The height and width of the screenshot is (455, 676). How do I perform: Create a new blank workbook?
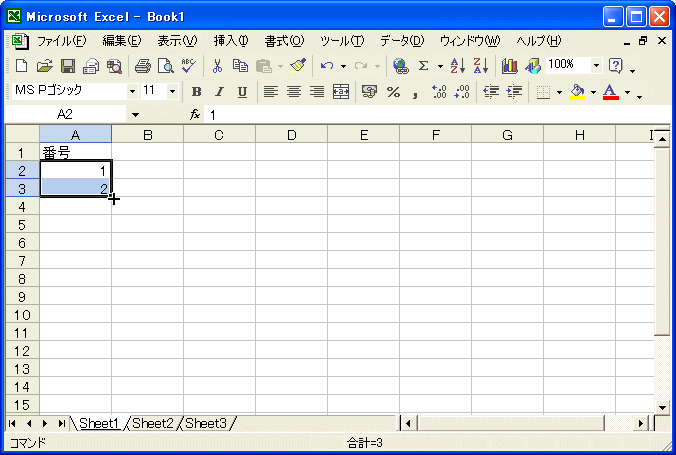22,66
